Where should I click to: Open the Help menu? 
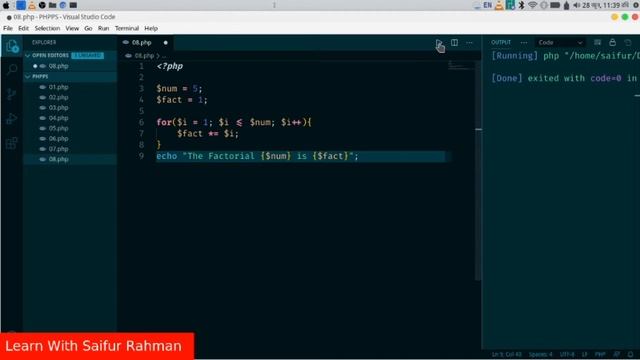[x=151, y=28]
